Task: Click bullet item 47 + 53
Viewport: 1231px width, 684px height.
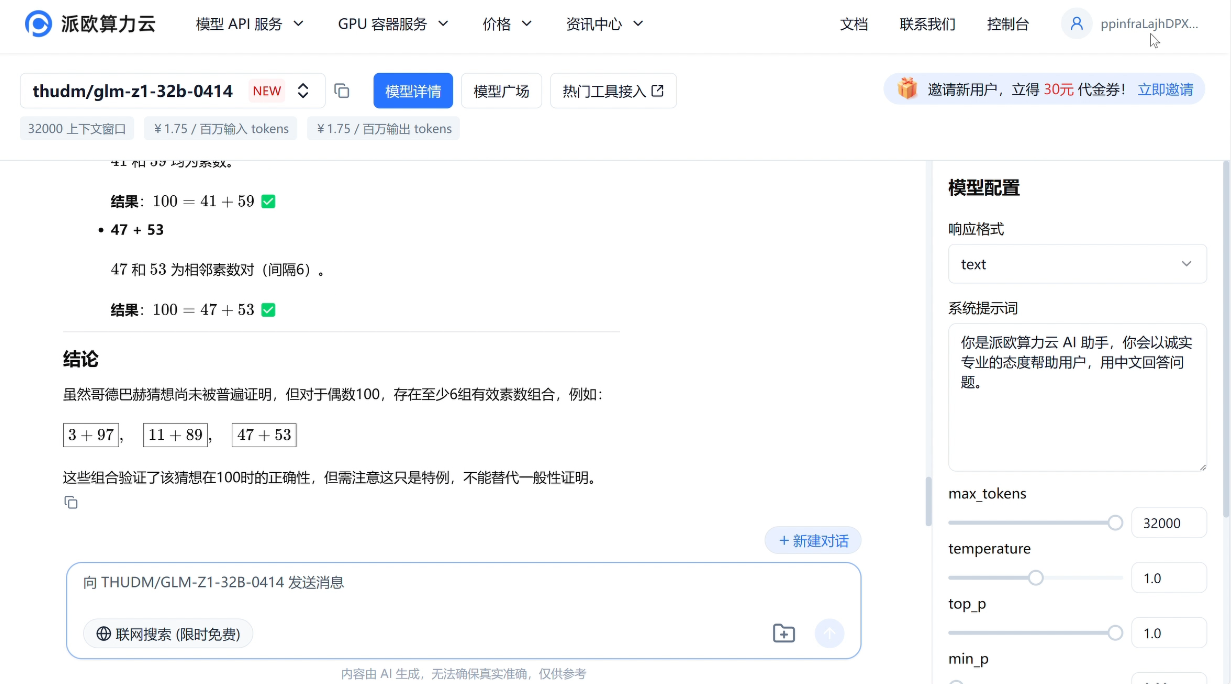Action: pyautogui.click(x=137, y=230)
